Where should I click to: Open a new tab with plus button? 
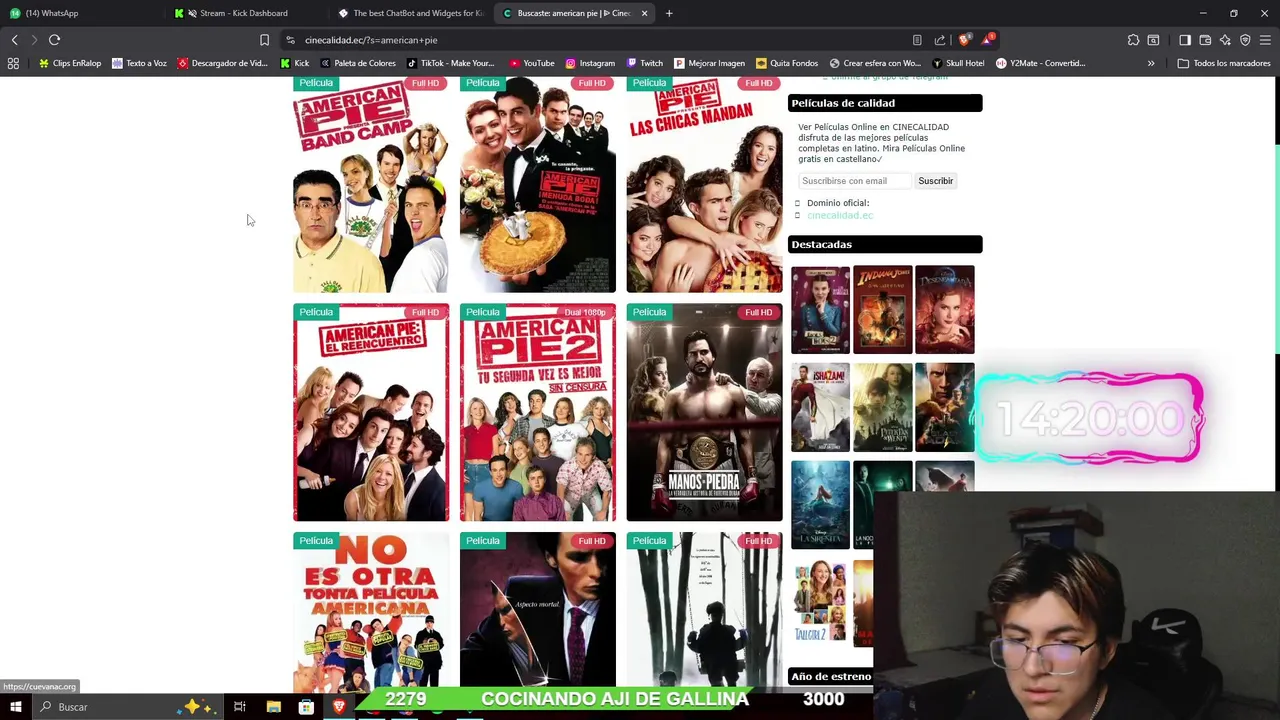click(x=669, y=13)
